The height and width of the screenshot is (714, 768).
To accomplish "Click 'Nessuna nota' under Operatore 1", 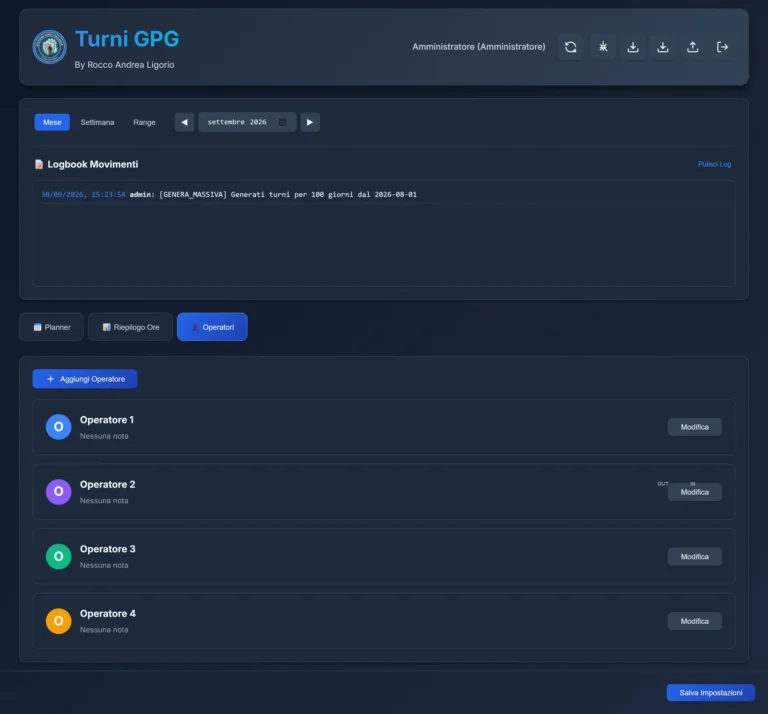I will [104, 436].
